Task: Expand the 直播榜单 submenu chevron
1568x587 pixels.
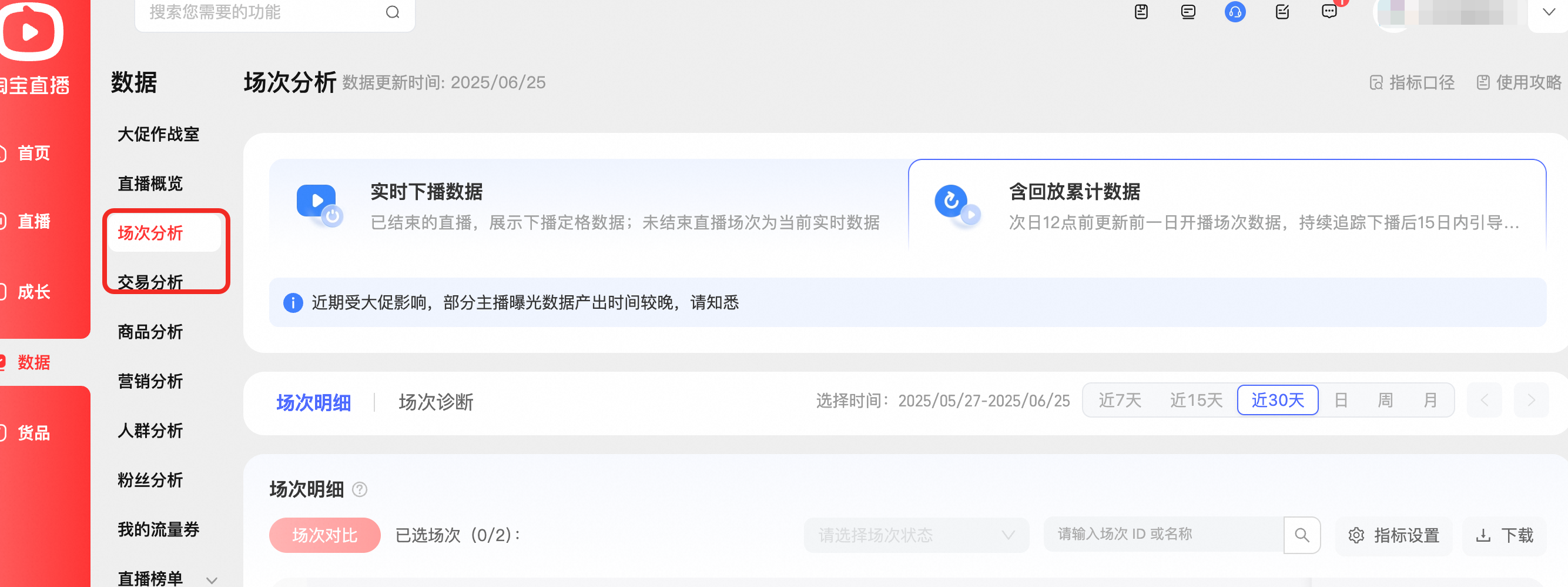Action: pyautogui.click(x=211, y=580)
